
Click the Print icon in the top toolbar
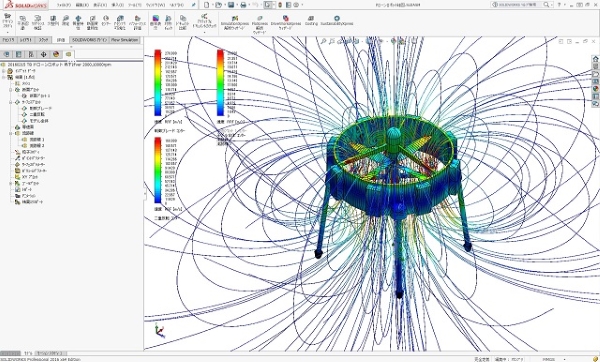pos(243,5)
